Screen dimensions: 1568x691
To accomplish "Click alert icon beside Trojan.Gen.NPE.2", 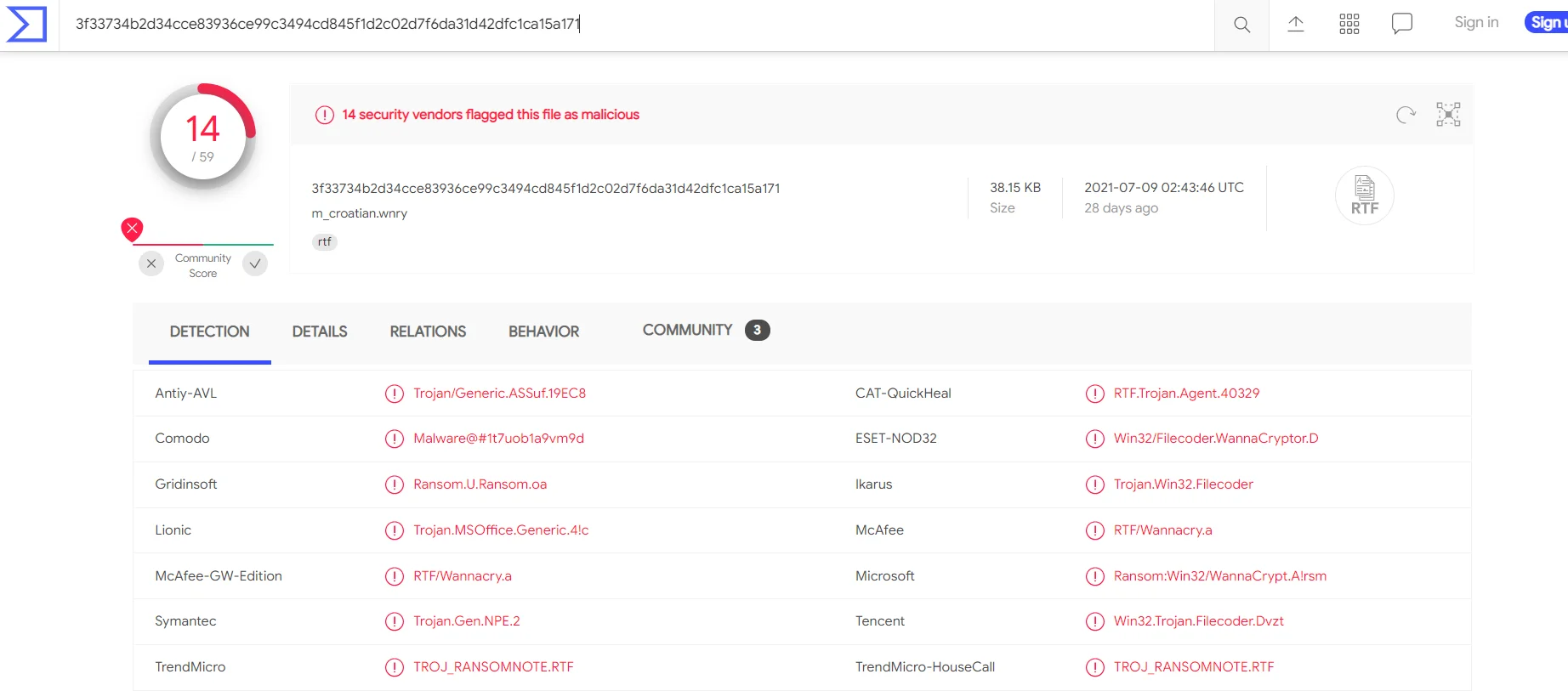I will [x=395, y=621].
